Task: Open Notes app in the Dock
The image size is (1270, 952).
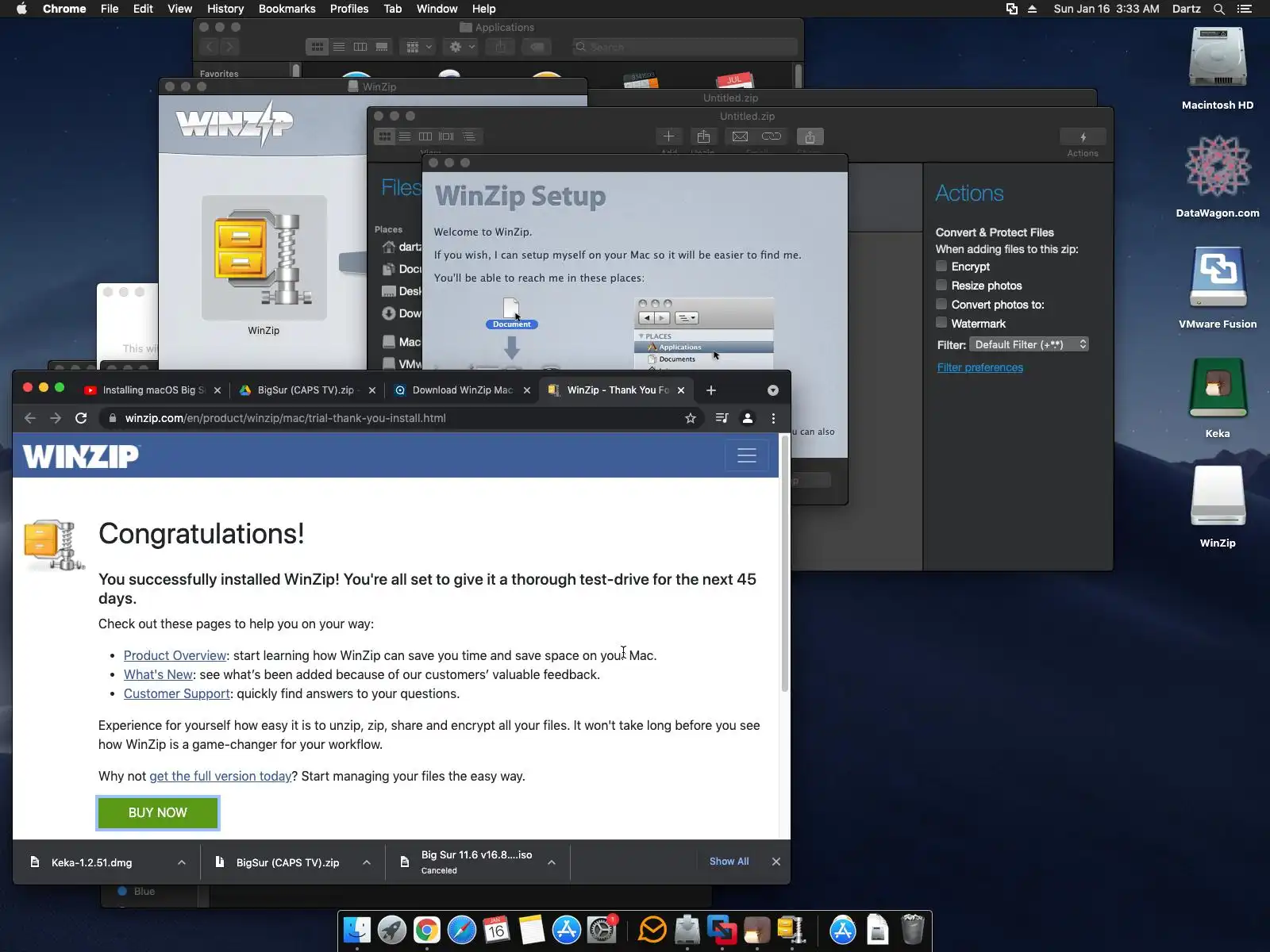Action: point(532,930)
